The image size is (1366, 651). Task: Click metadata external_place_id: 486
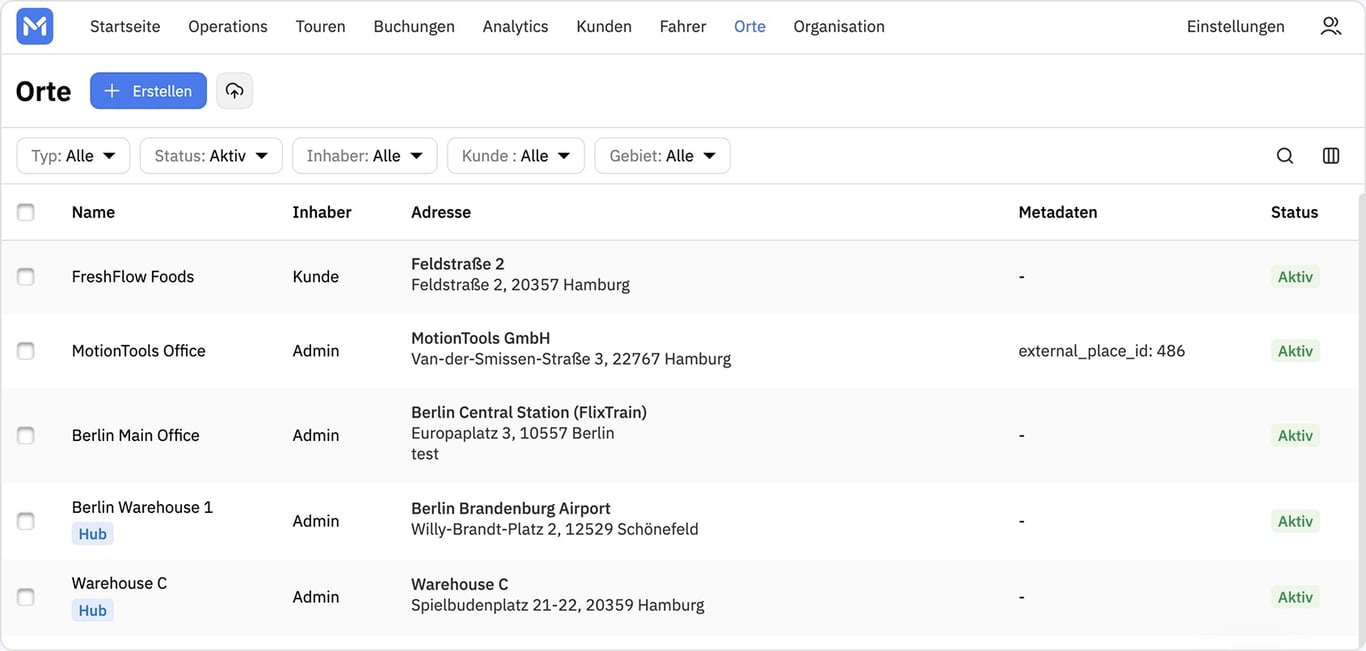click(x=1102, y=351)
